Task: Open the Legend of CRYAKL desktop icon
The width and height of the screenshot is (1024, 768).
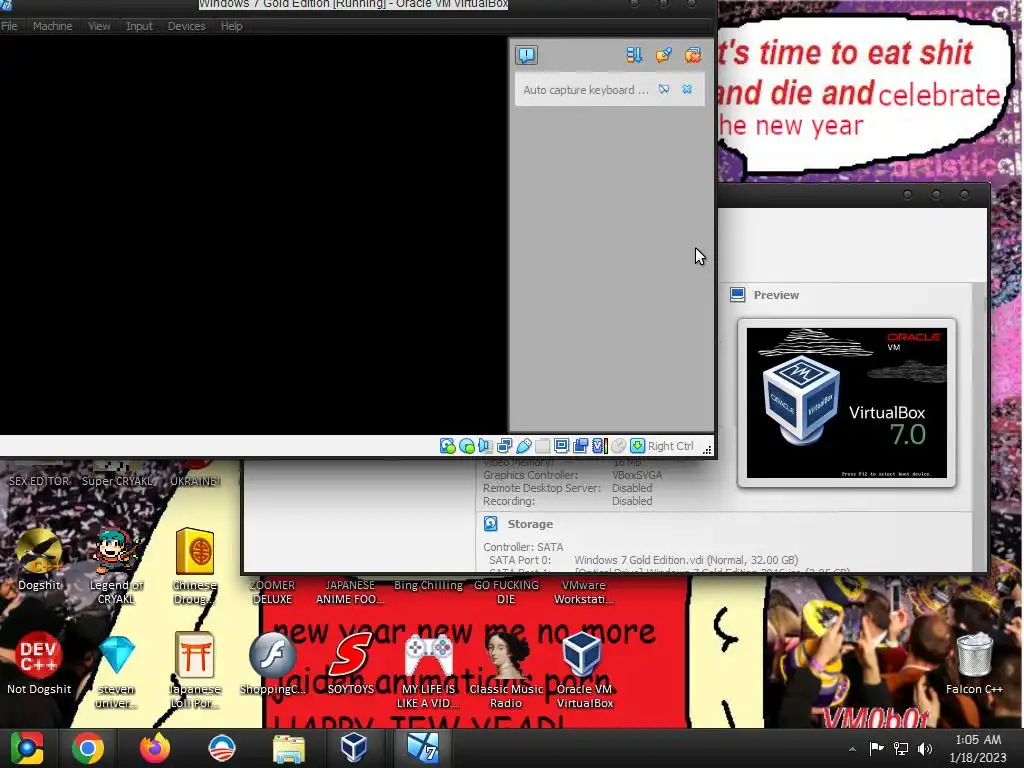Action: click(x=116, y=566)
